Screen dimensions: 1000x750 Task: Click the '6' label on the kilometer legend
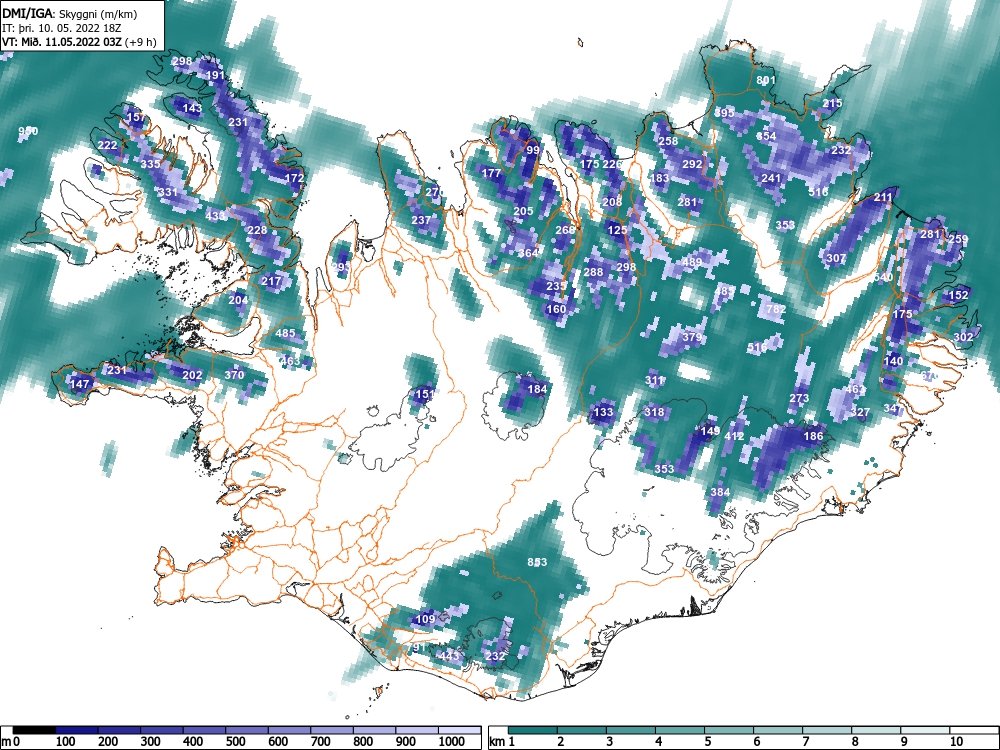[x=756, y=741]
